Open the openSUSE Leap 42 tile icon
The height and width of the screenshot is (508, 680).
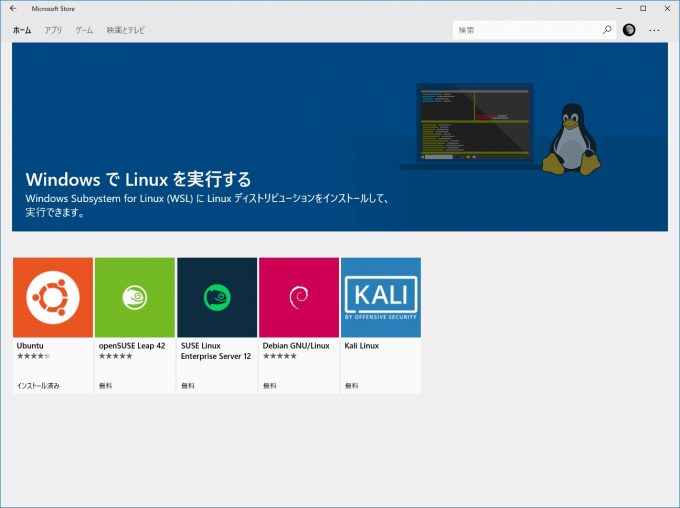[135, 297]
